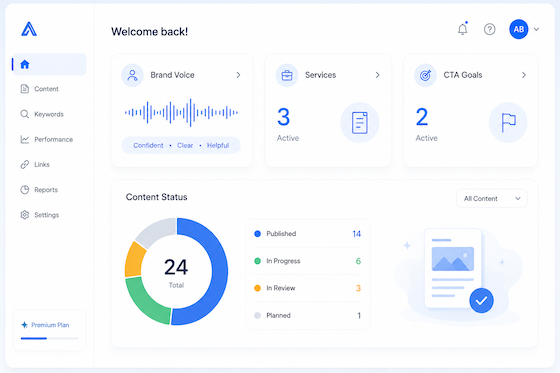Click the Published count 14

pos(356,234)
